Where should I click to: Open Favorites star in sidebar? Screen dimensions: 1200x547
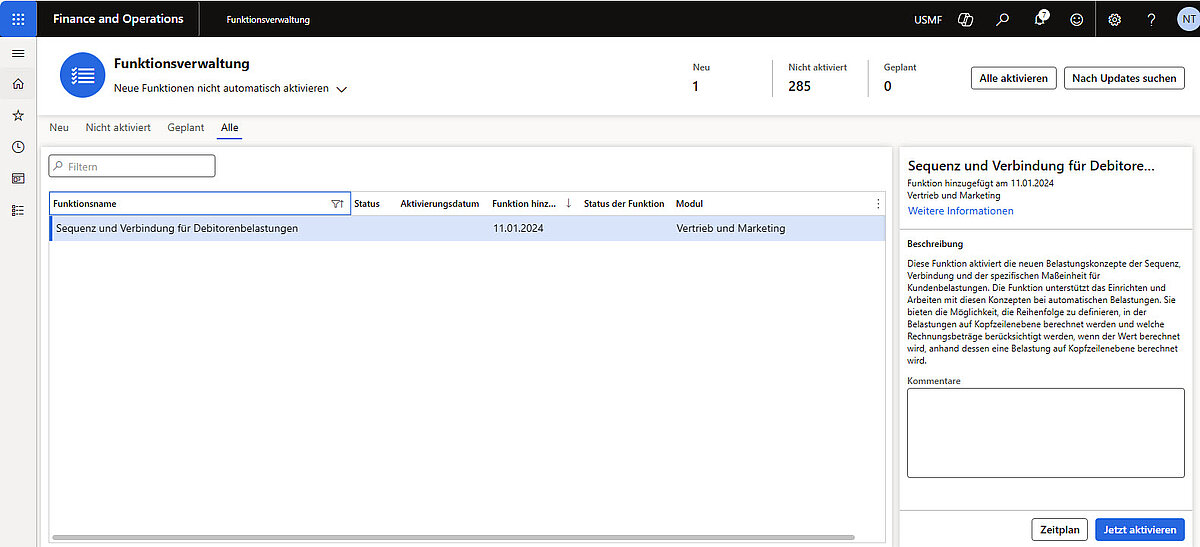tap(18, 116)
